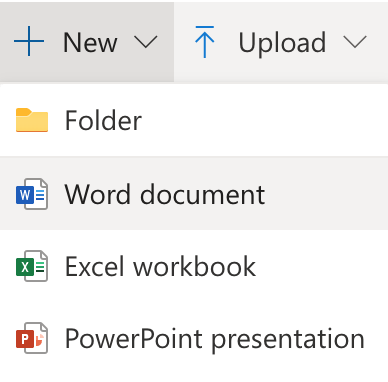Click the green Excel file icon

tap(32, 266)
